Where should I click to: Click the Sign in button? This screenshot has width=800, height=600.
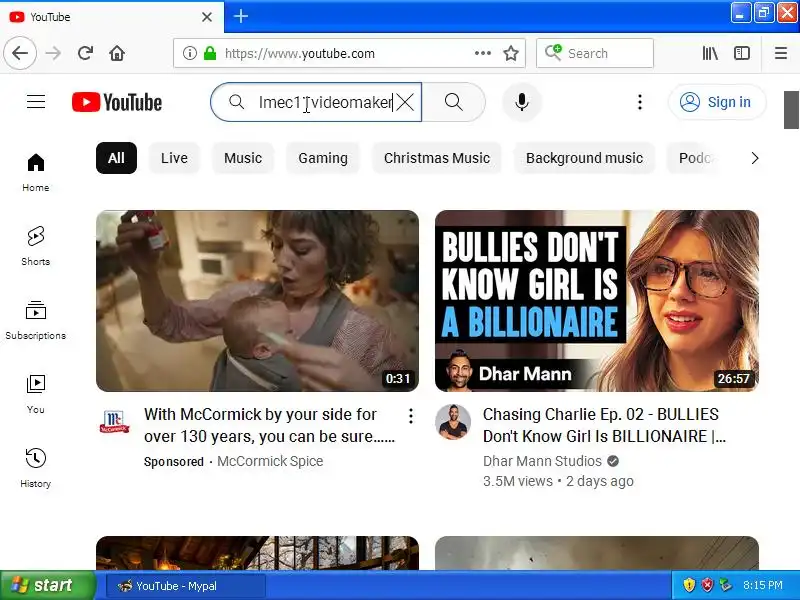pyautogui.click(x=716, y=102)
